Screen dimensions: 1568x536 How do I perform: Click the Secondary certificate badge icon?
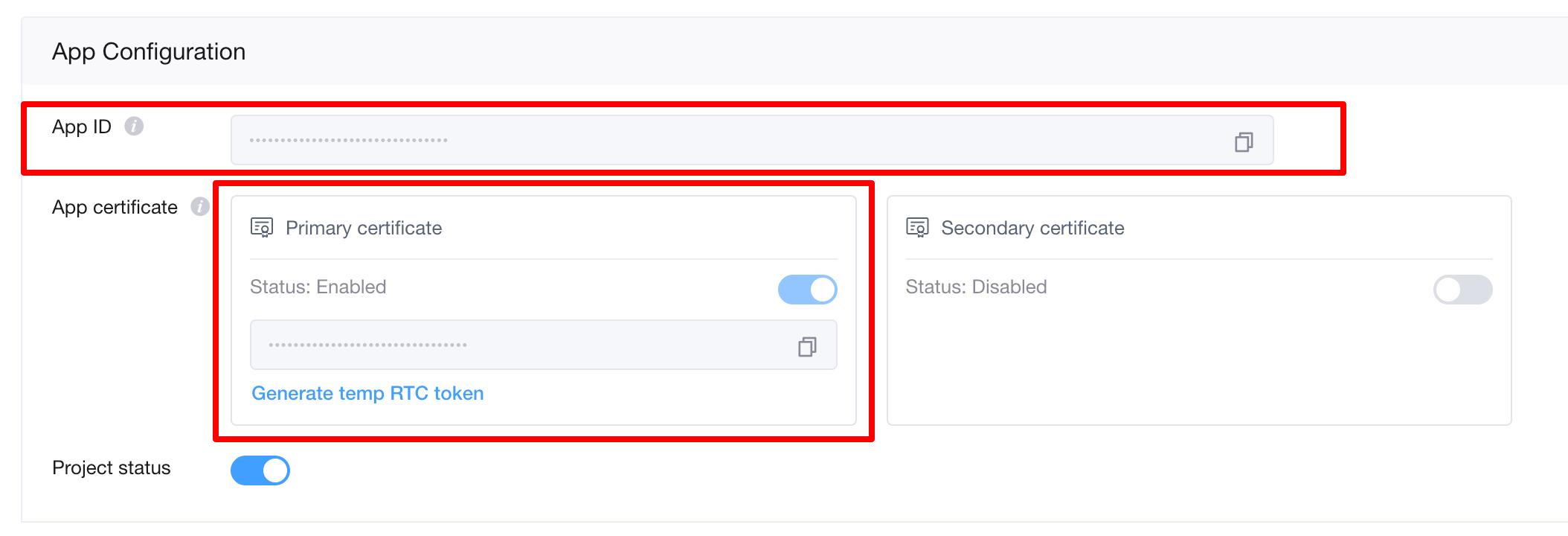[x=917, y=227]
